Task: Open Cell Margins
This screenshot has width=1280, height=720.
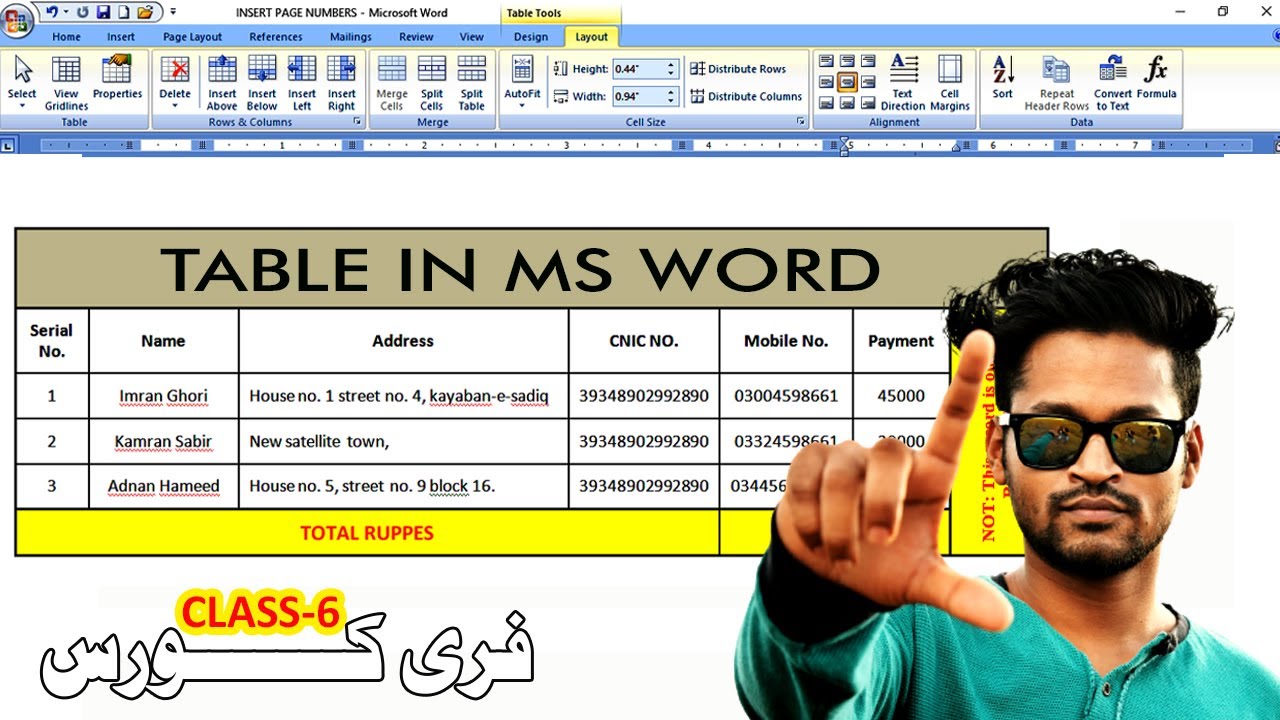Action: click(950, 83)
